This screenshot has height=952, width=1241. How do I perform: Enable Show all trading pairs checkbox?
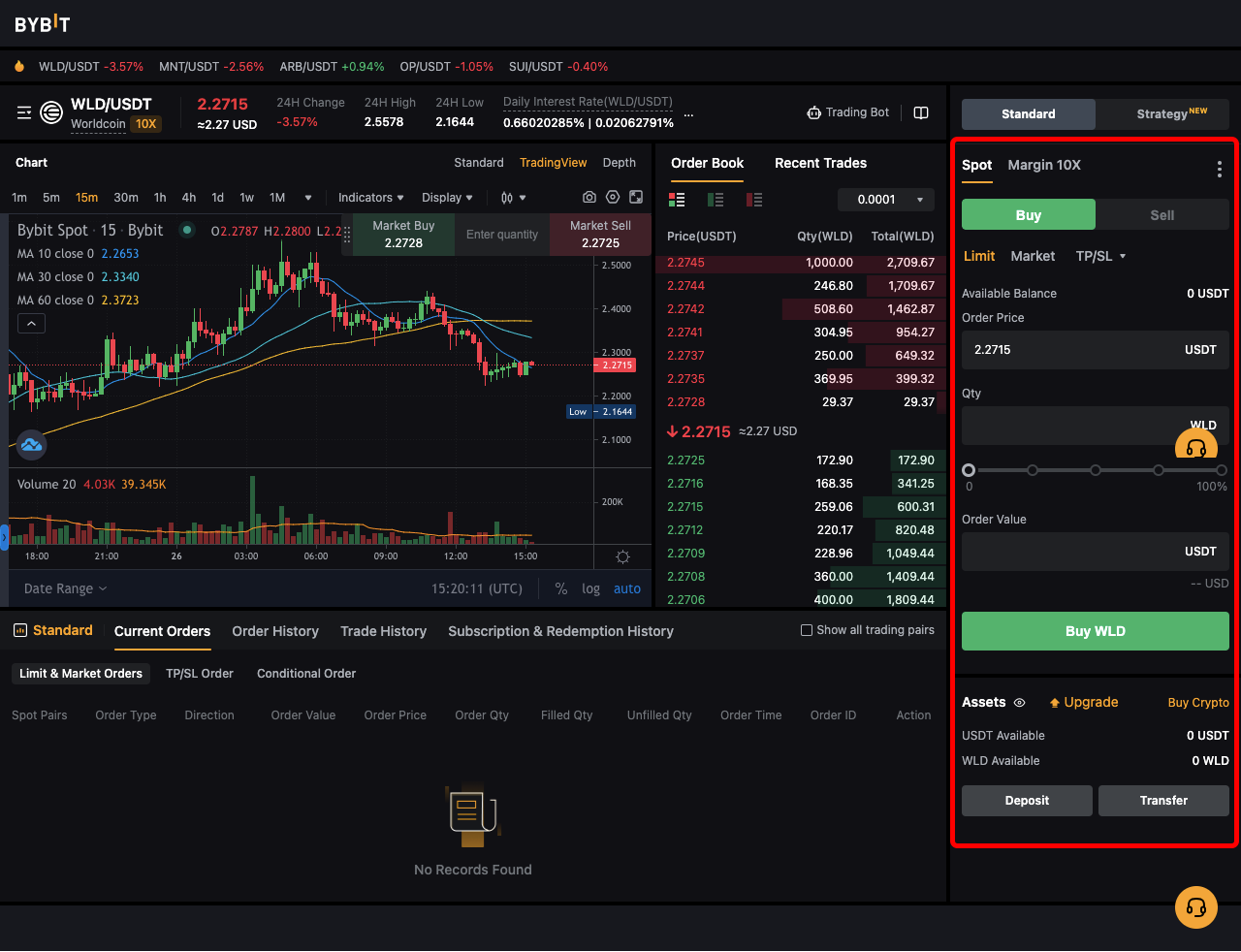tap(807, 630)
